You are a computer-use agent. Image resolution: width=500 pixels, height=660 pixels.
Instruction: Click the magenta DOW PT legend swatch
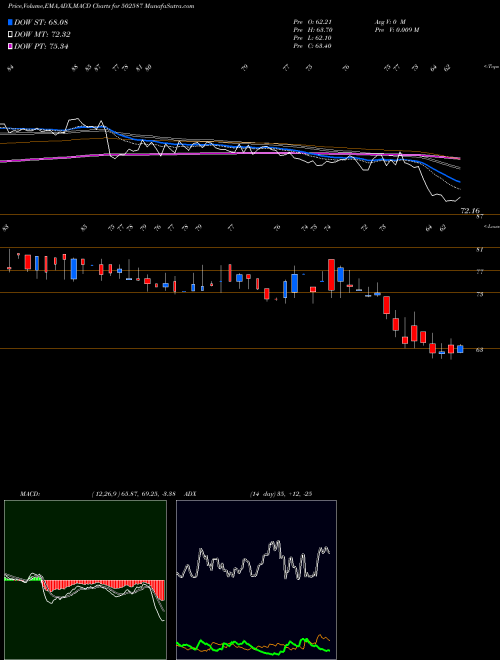[10, 47]
